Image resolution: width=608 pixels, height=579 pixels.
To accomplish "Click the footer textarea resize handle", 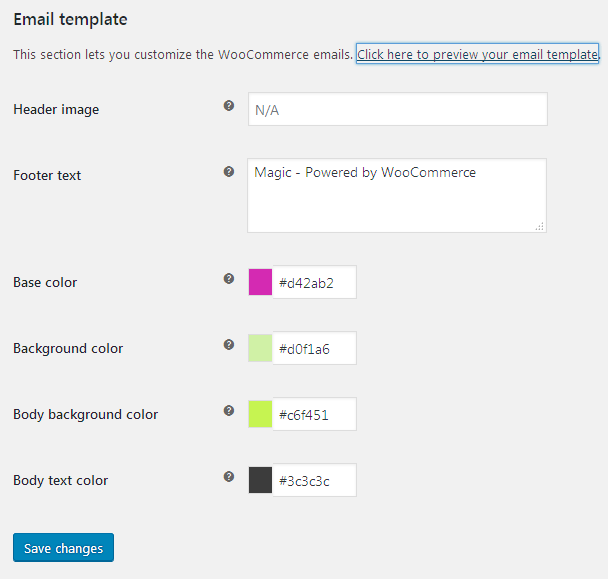I will tap(539, 226).
